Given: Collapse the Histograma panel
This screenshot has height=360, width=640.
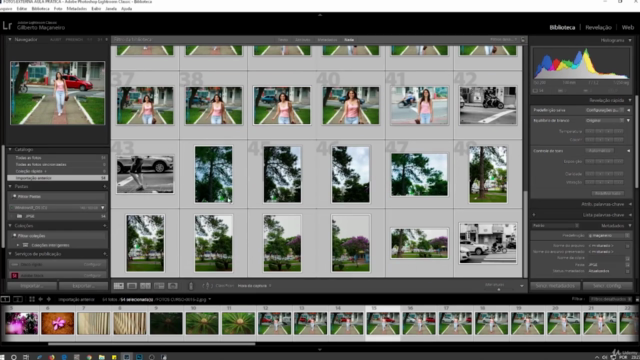Looking at the screenshot, I should coord(630,40).
